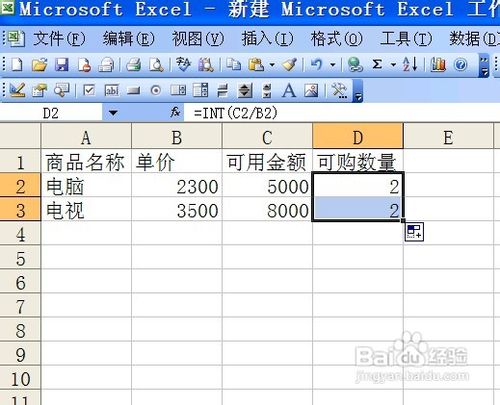500x405 pixels.
Task: Open Microsoft Excel Help
Action: [461, 64]
